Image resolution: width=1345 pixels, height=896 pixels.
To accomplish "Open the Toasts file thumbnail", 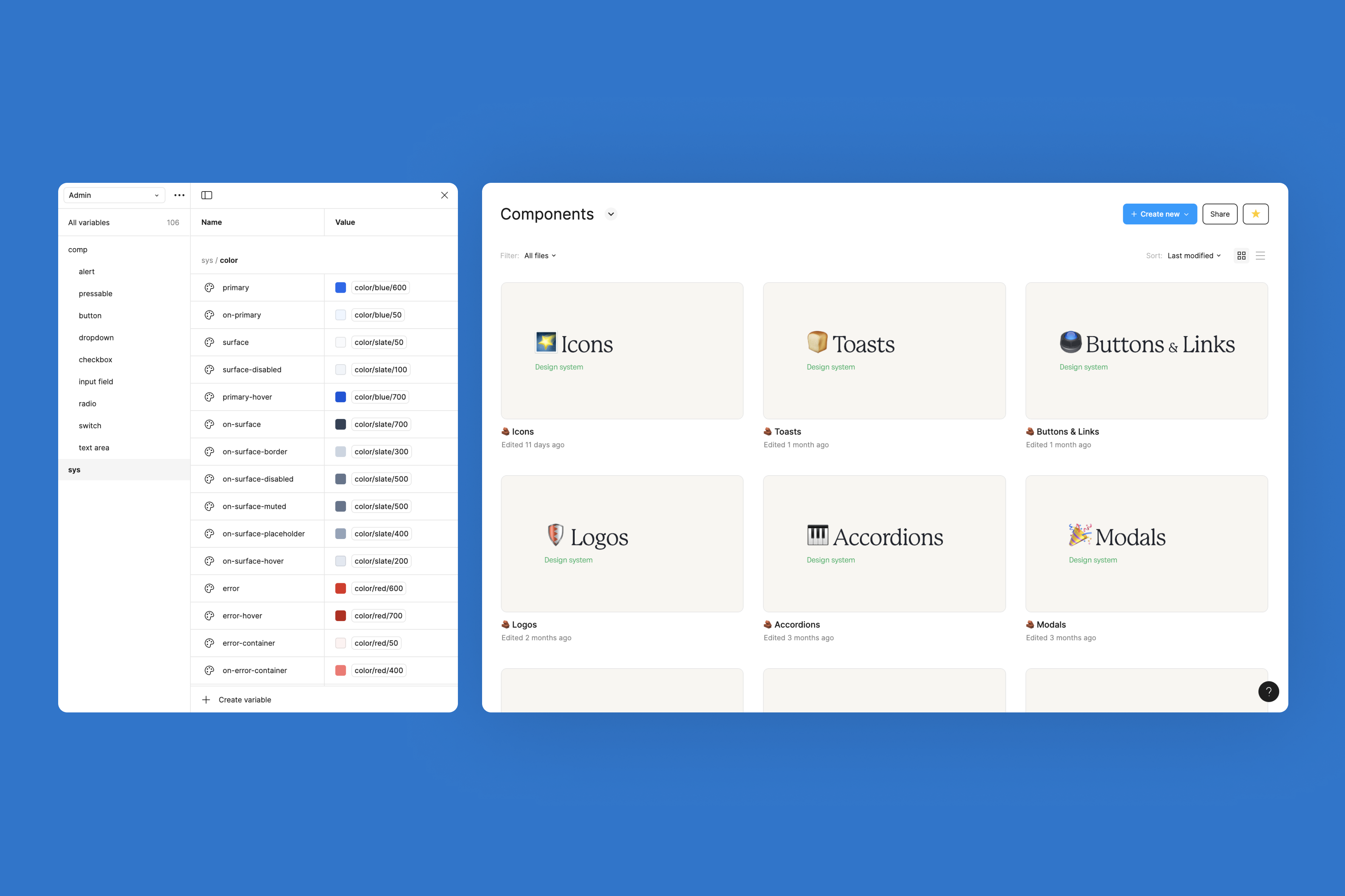I will pyautogui.click(x=884, y=350).
